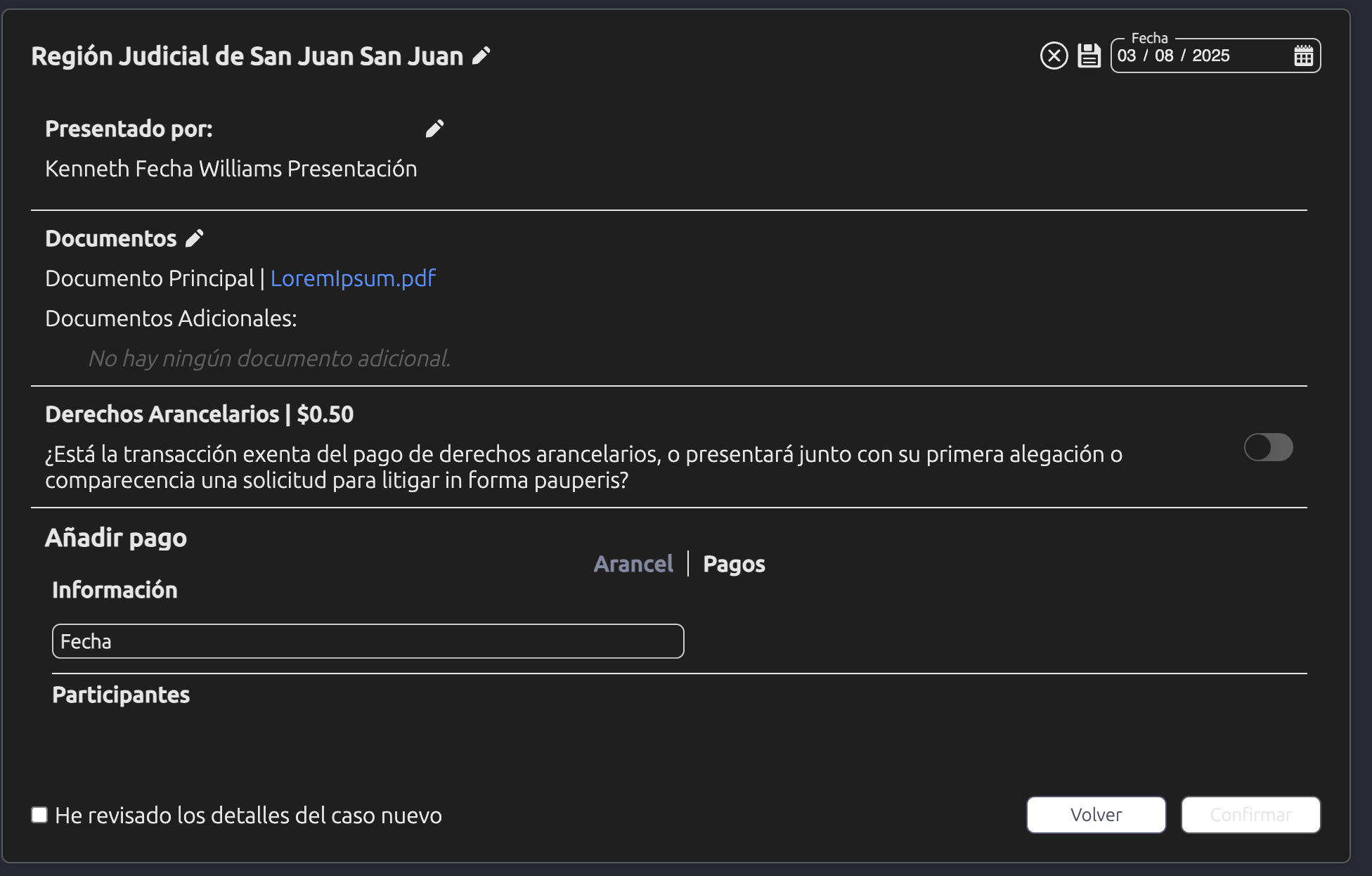1372x876 pixels.
Task: Click the He revisado los detalles label text
Action: click(248, 816)
